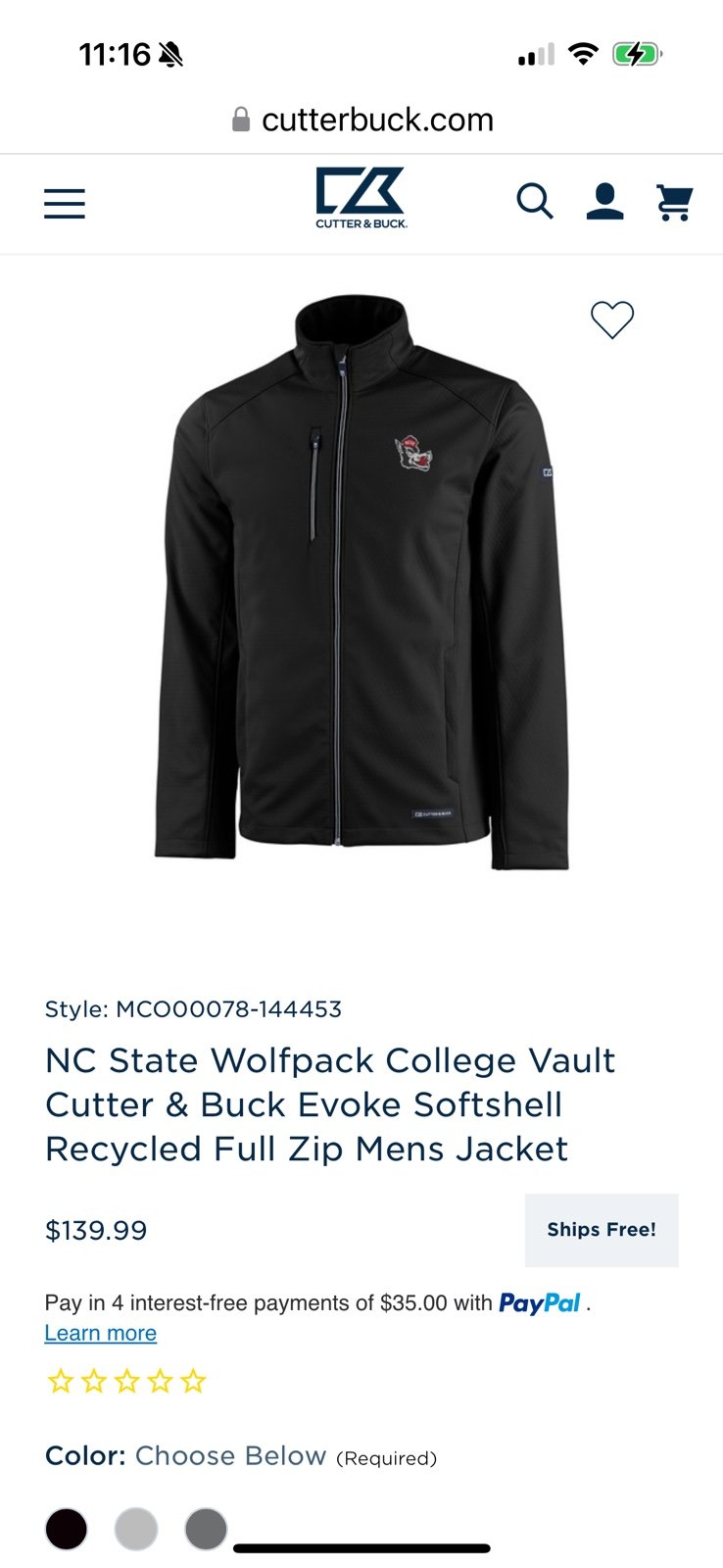Select the black color swatch
This screenshot has height=1568, width=723.
point(67,1529)
